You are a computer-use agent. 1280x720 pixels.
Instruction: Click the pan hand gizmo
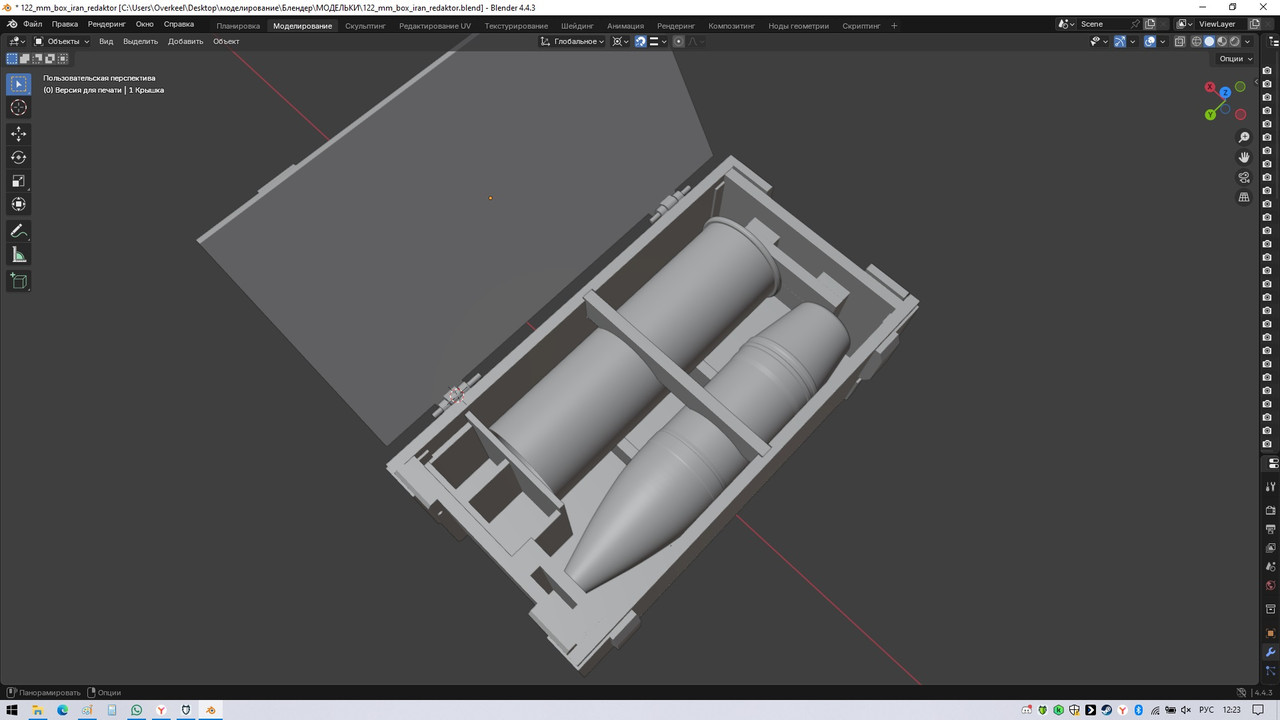click(1244, 157)
